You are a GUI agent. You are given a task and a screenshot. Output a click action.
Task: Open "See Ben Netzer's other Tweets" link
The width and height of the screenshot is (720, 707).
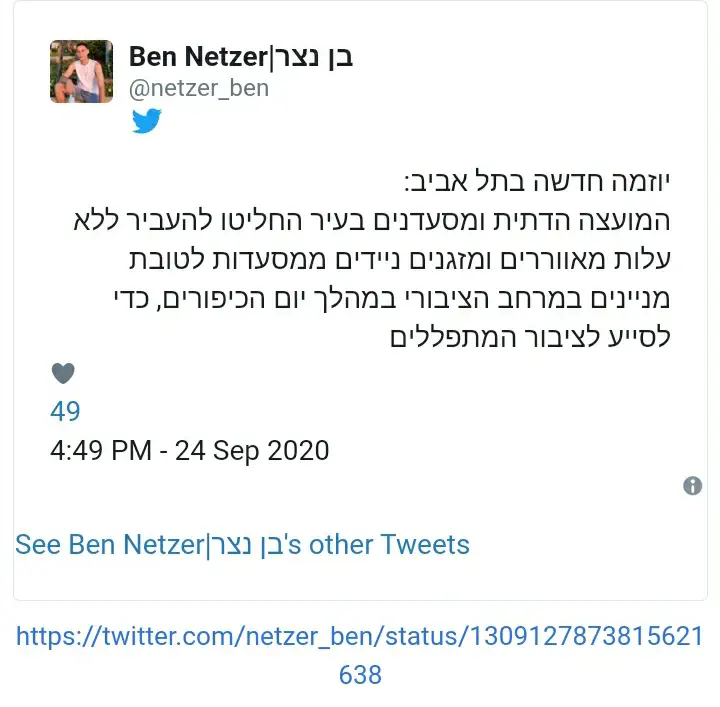pos(242,545)
